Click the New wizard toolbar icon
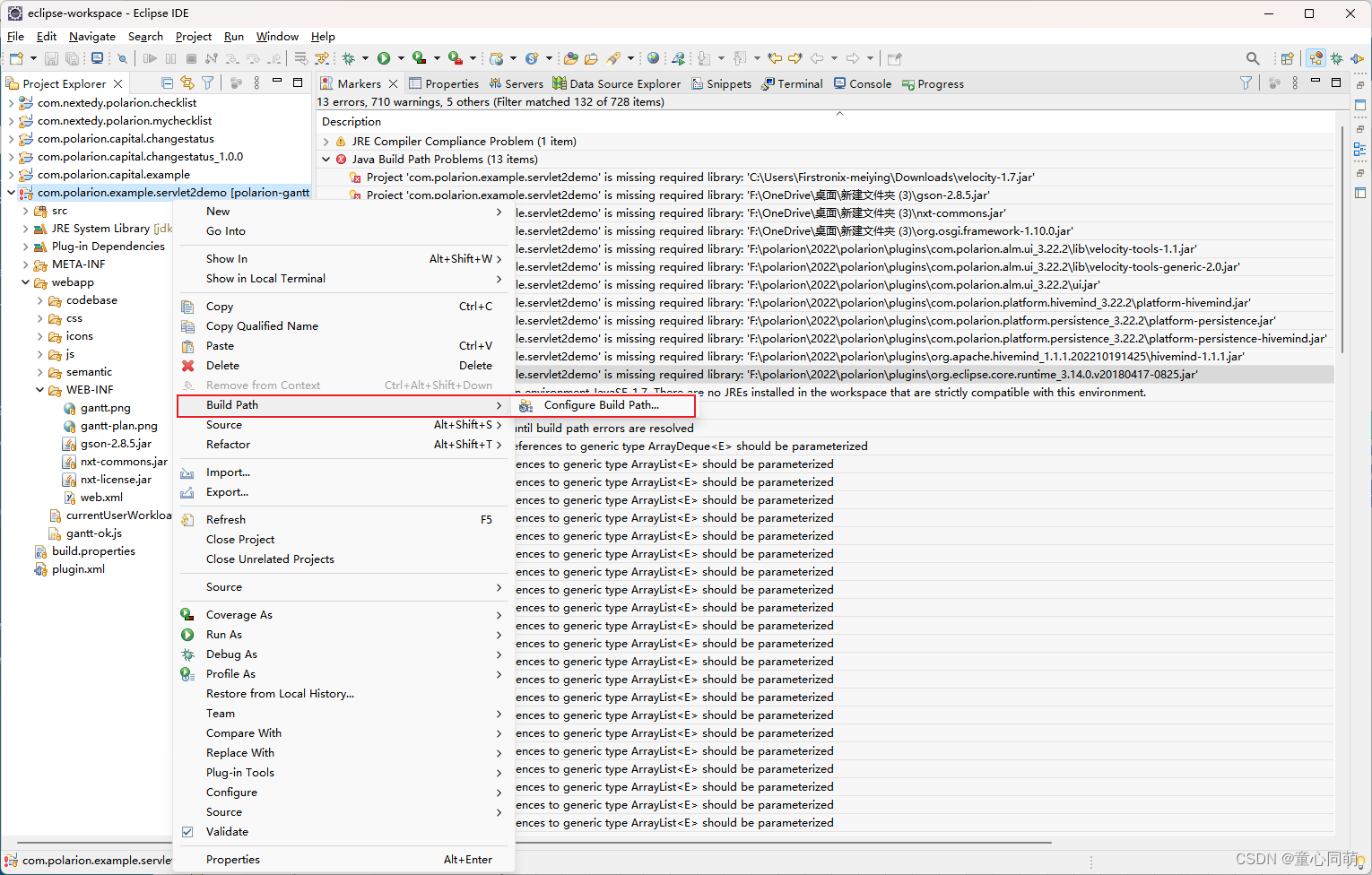Screen dimensions: 1372x875 pos(16,58)
